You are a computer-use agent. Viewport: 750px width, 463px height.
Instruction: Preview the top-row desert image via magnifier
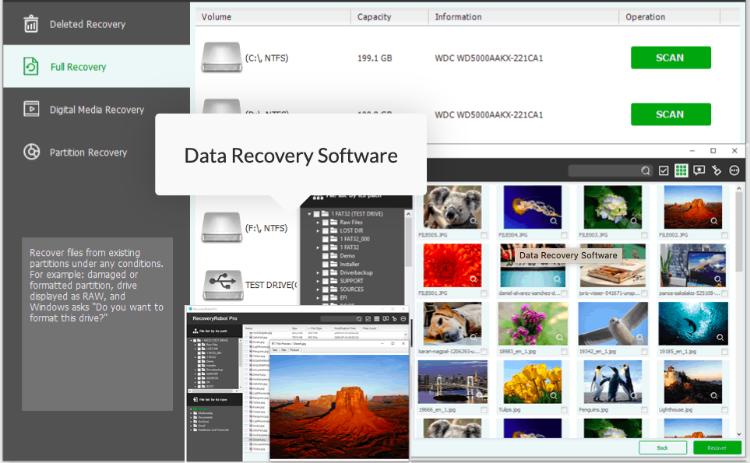click(714, 220)
